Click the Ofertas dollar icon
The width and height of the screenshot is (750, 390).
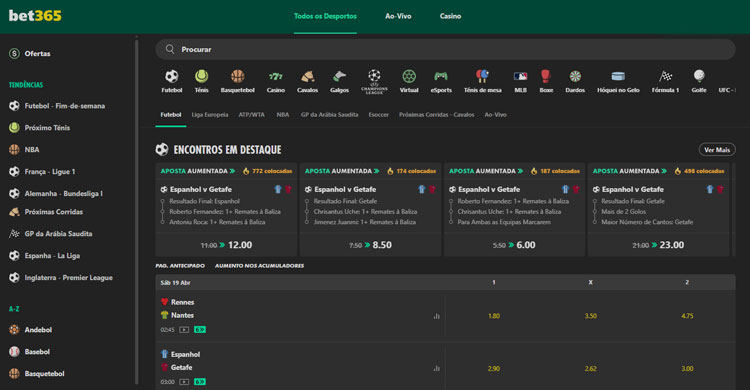pos(14,54)
